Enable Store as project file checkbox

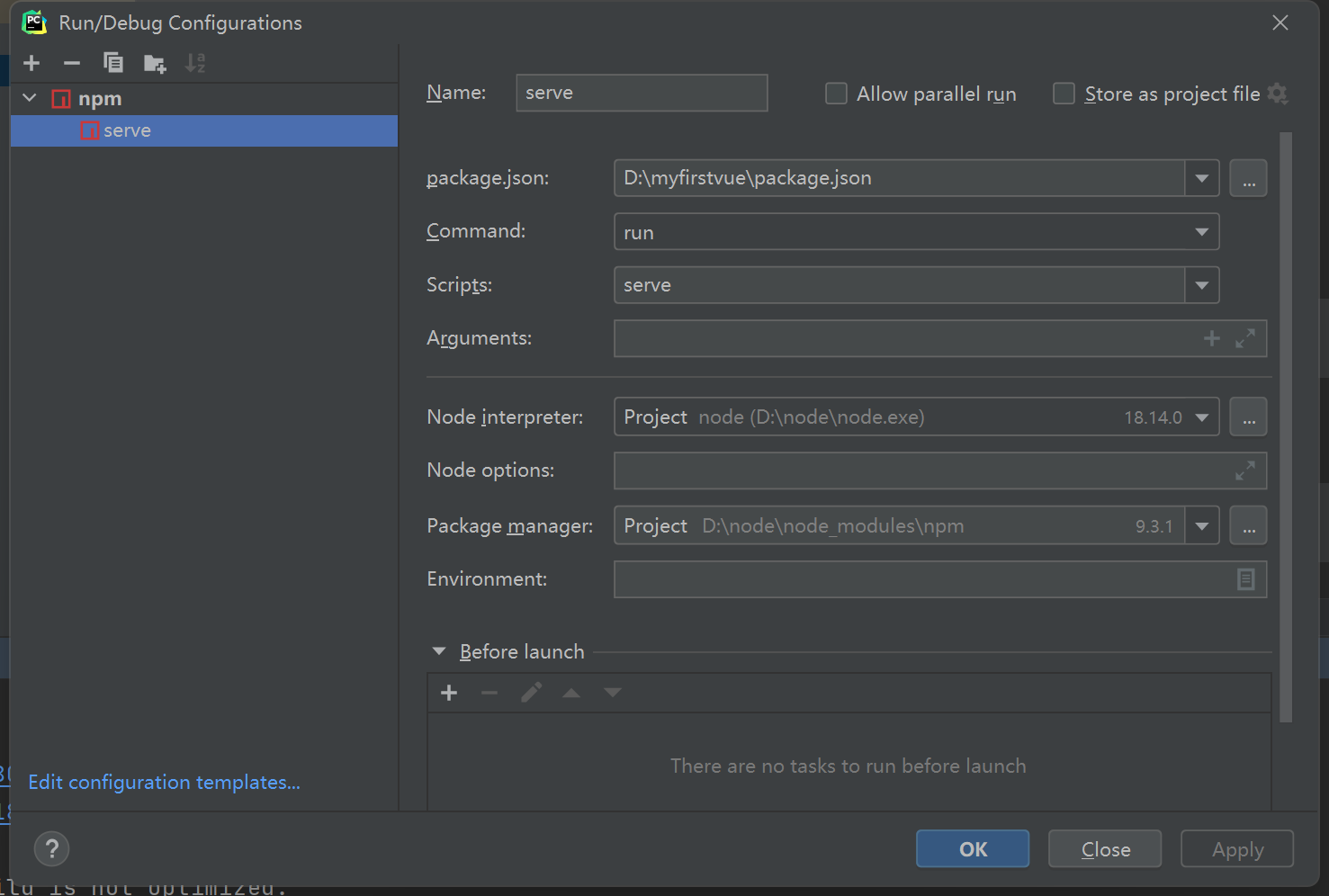1064,94
